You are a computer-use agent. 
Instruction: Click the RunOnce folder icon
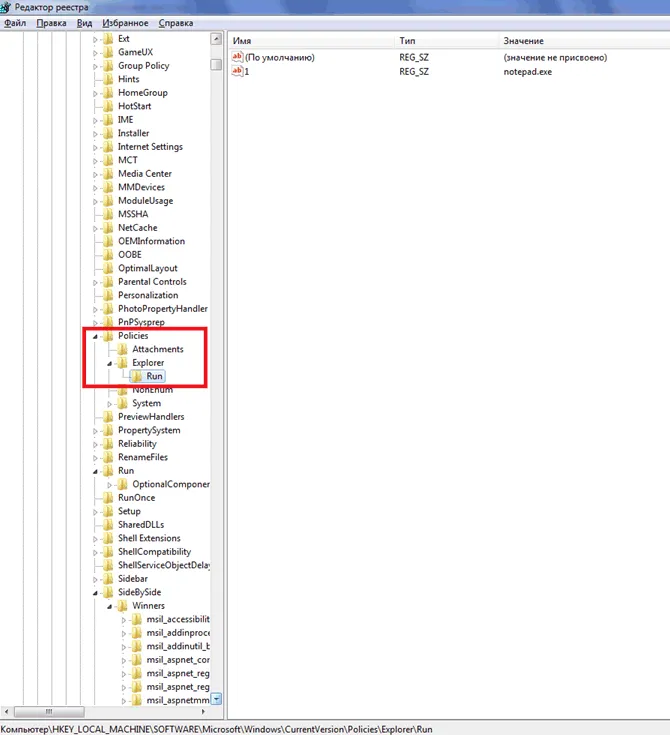point(108,498)
